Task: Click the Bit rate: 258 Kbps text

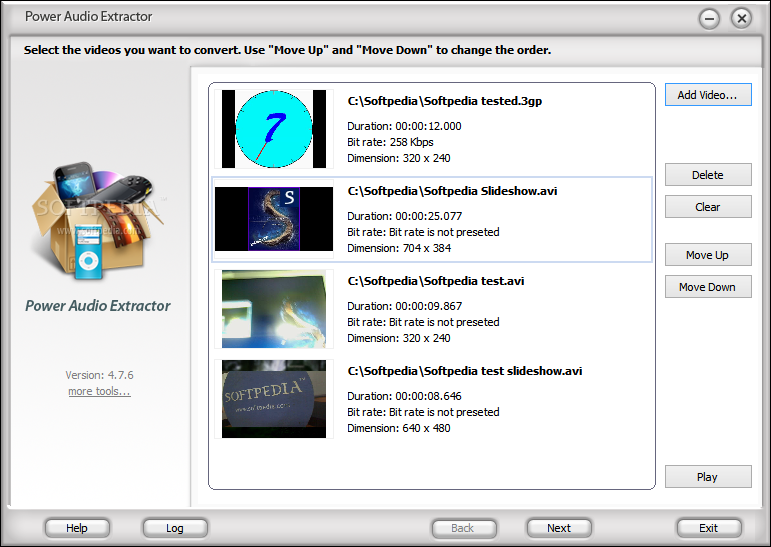Action: click(390, 142)
